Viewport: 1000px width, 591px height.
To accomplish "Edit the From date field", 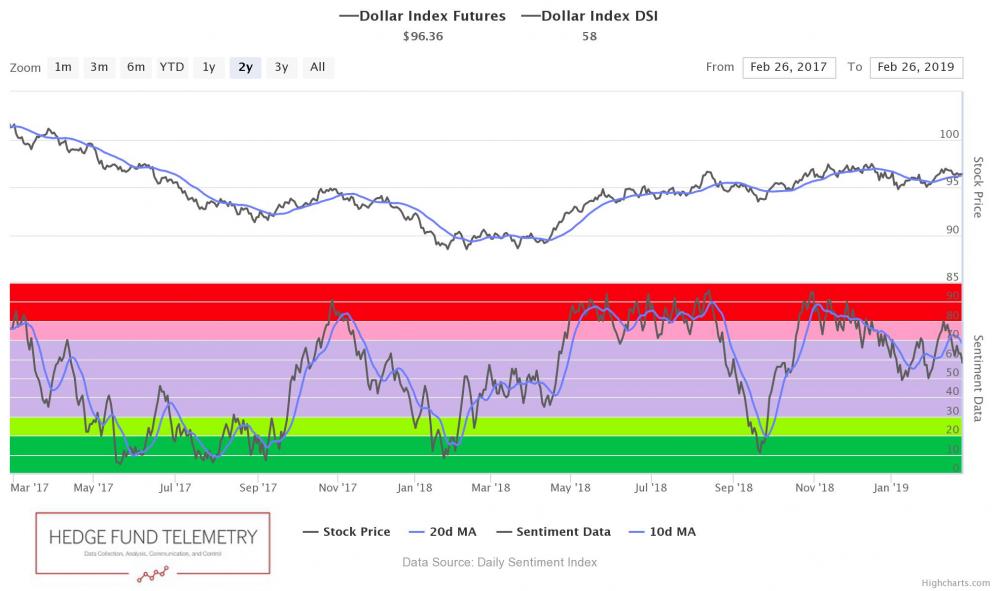I will 789,67.
